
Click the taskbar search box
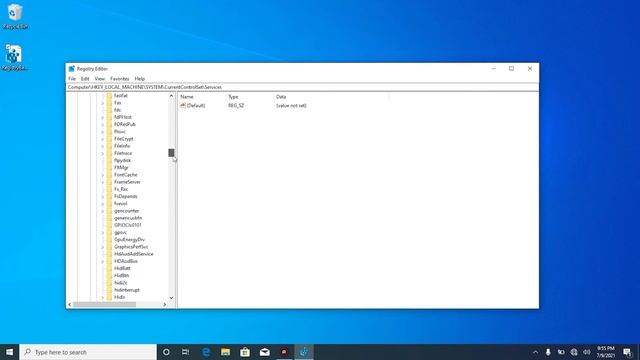tap(88, 352)
